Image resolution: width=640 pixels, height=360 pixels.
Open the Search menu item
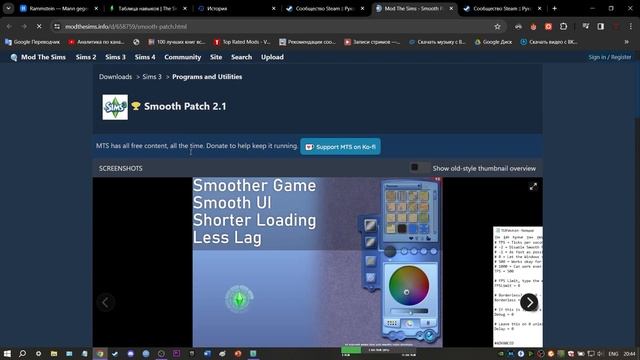[241, 57]
